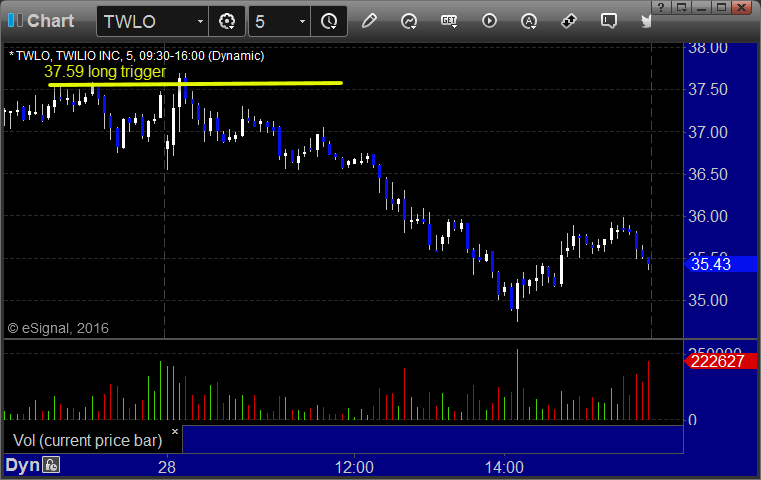Toggle the lock icon next to Dyn
This screenshot has height=480, width=761.
point(51,465)
